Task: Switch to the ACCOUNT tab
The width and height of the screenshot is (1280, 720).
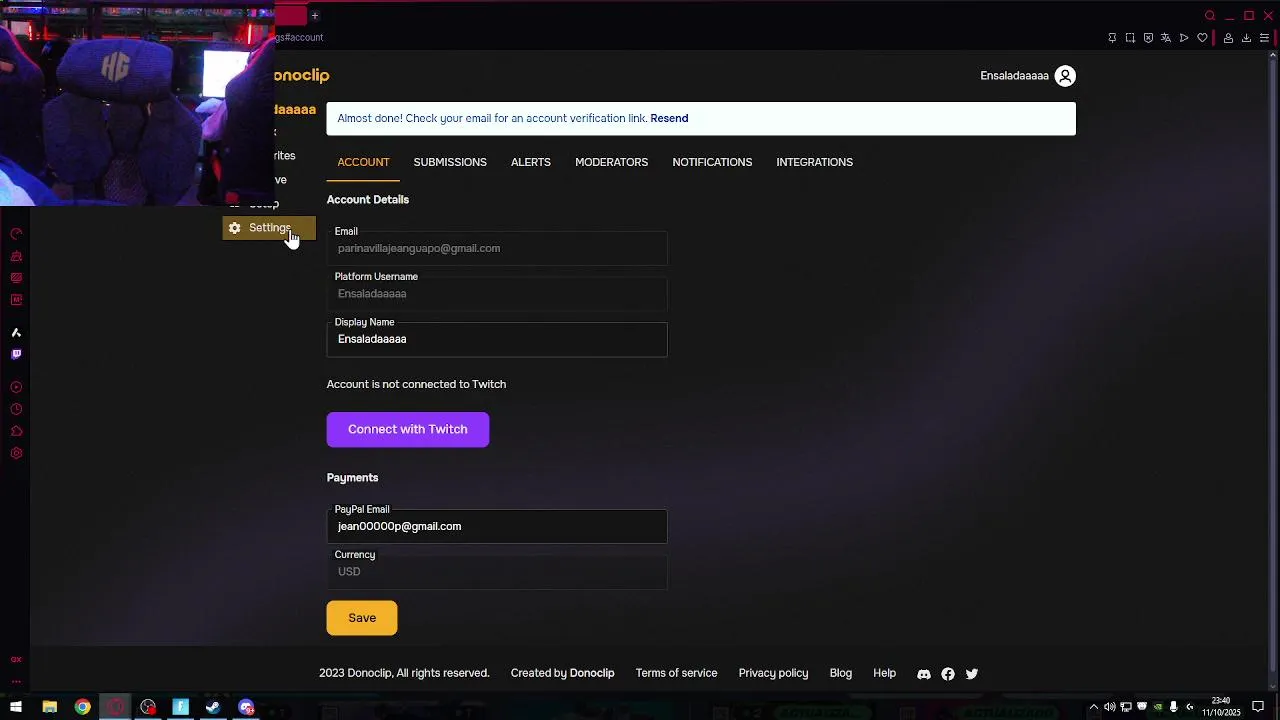Action: coord(363,162)
